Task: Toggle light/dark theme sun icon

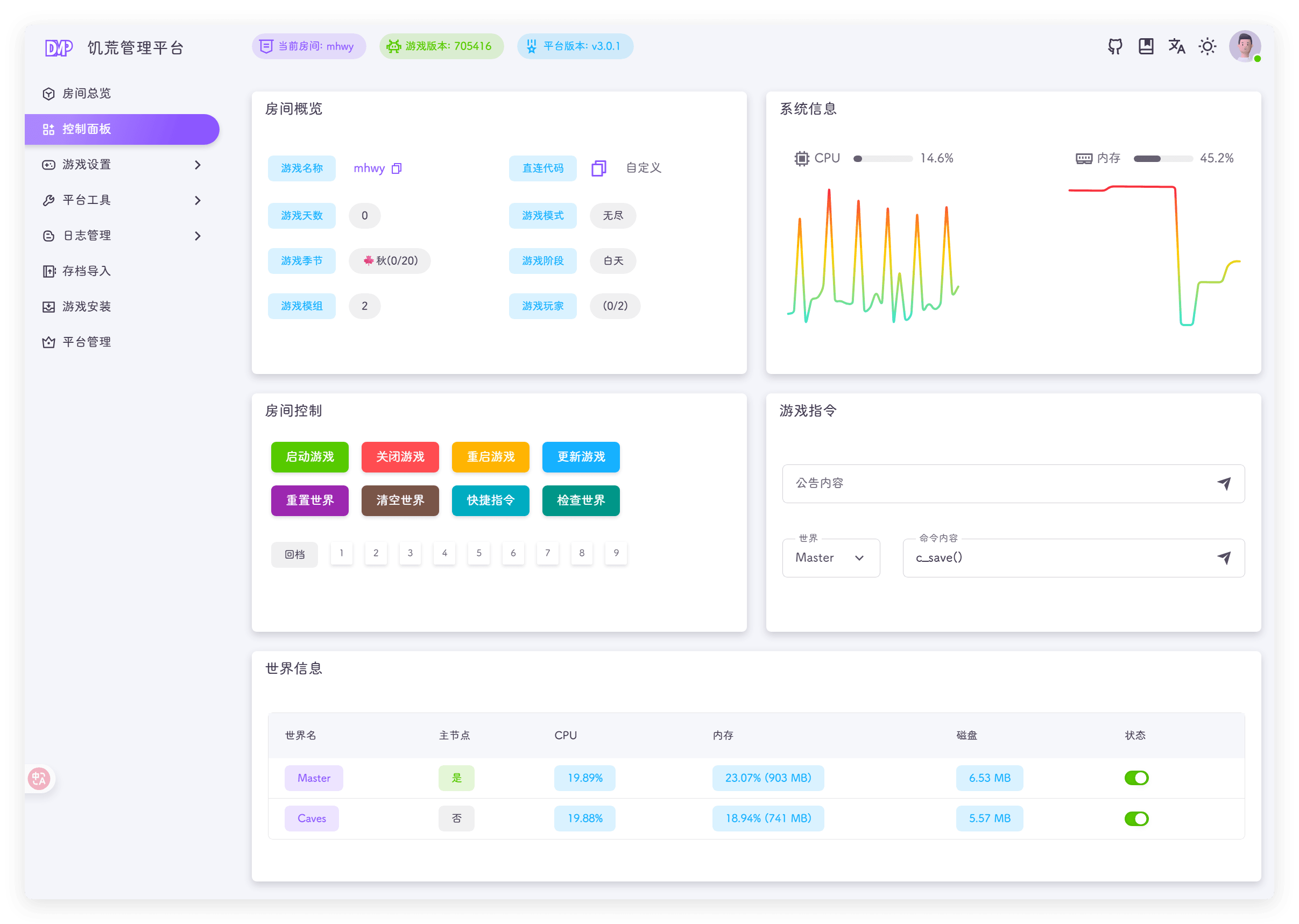Action: 1208,47
